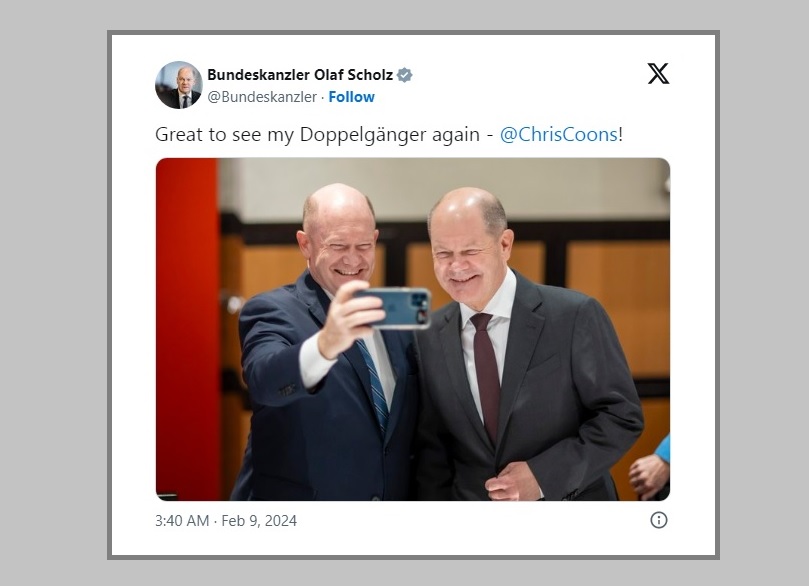Click the red pillar in the photo

click(x=187, y=329)
